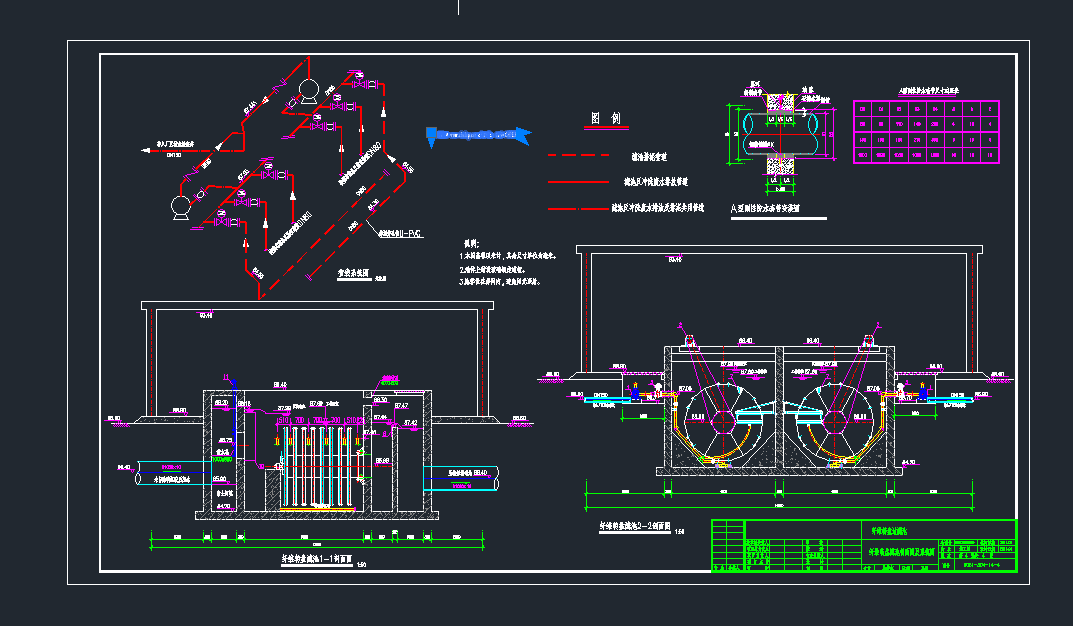The width and height of the screenshot is (1073, 626).
Task: Select the right outlet pipe in 1-1 section
Action: click(x=461, y=478)
